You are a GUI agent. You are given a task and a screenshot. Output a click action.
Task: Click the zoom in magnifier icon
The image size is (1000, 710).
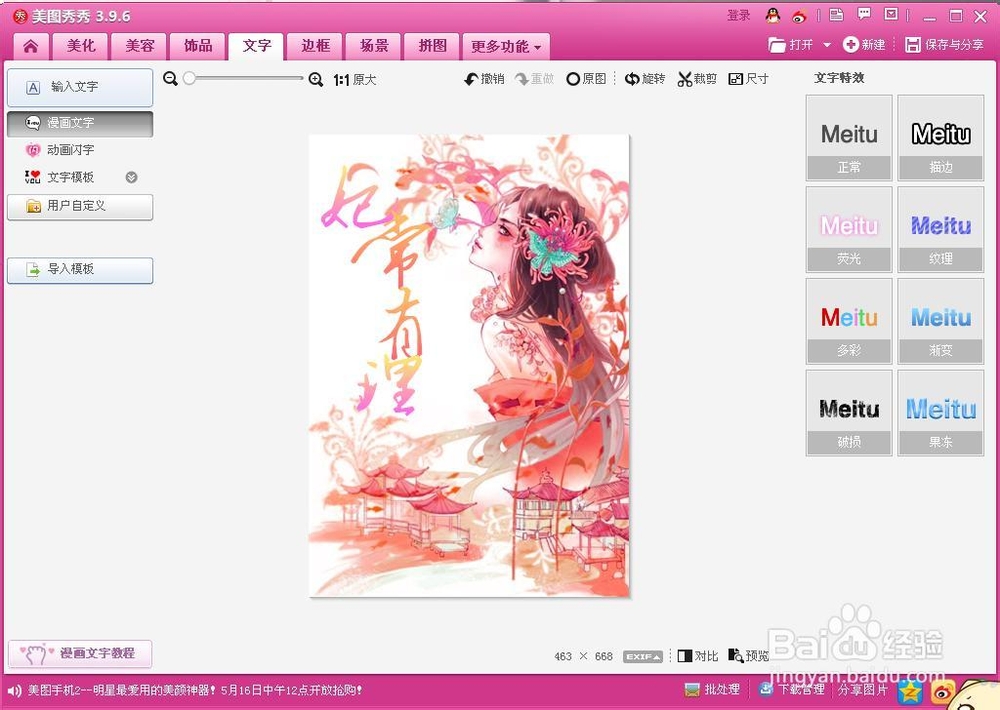pyautogui.click(x=316, y=80)
